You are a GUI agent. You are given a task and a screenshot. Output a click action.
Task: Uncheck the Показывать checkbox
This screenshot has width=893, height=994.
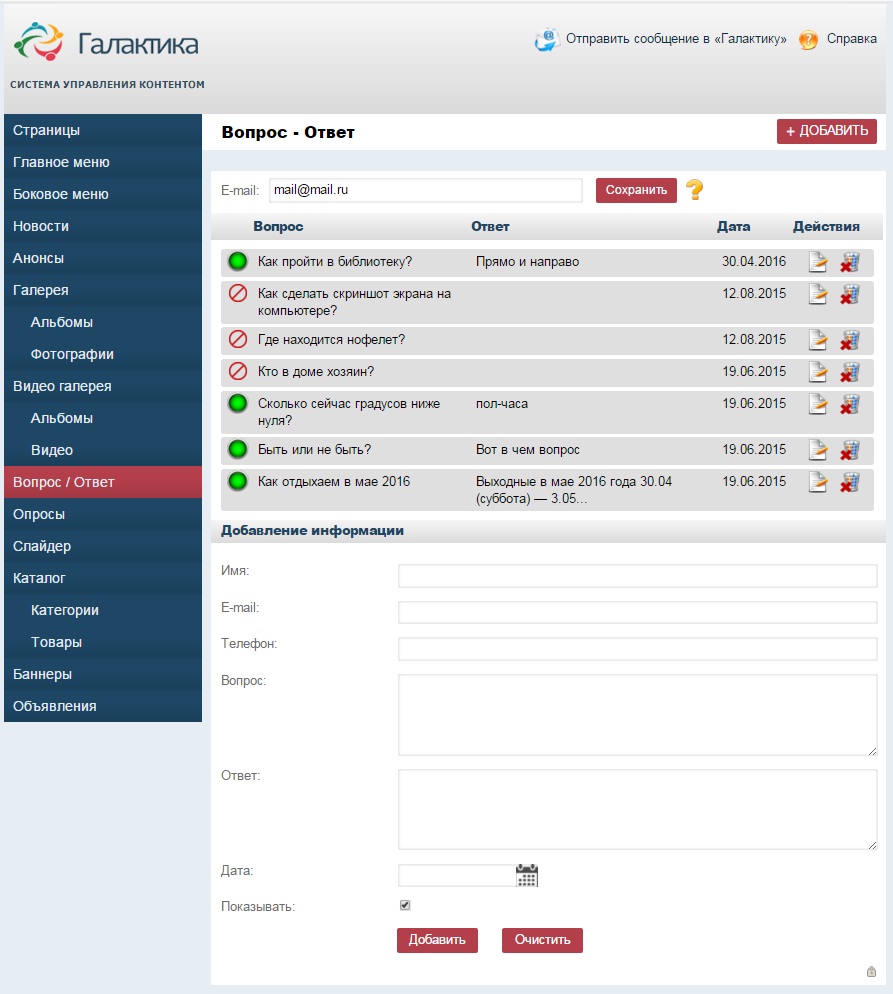(x=405, y=905)
